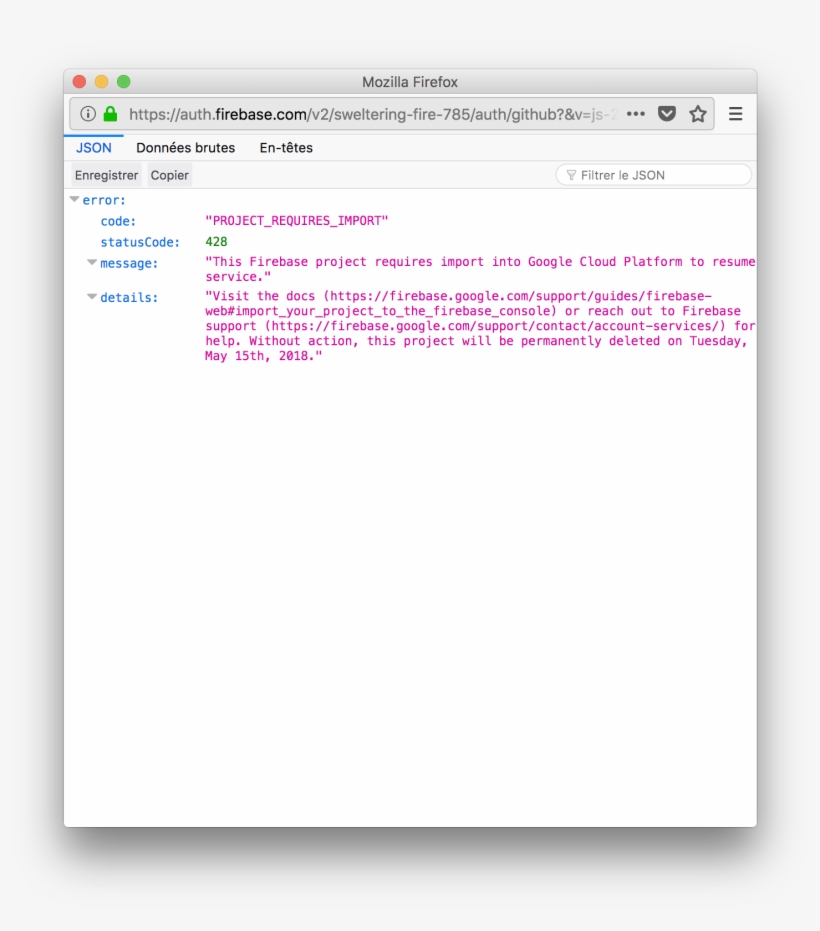Select the code key row
Screen dimensions: 820x931
coord(118,221)
